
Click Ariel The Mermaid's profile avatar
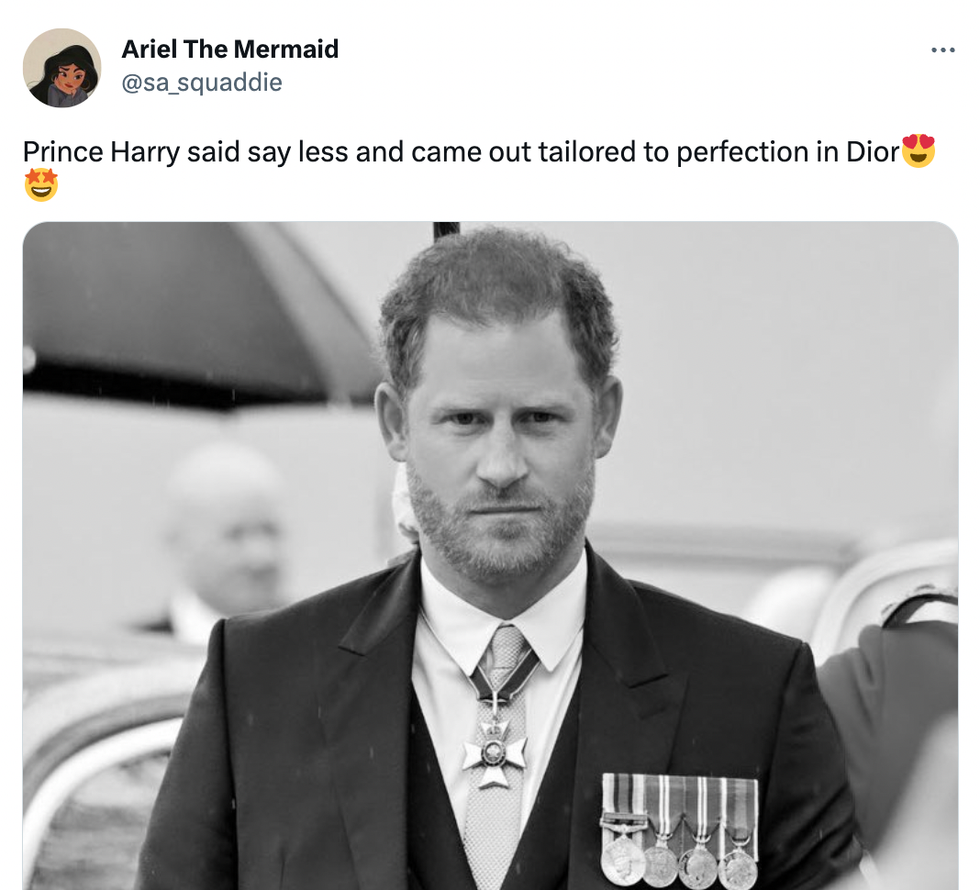click(62, 68)
